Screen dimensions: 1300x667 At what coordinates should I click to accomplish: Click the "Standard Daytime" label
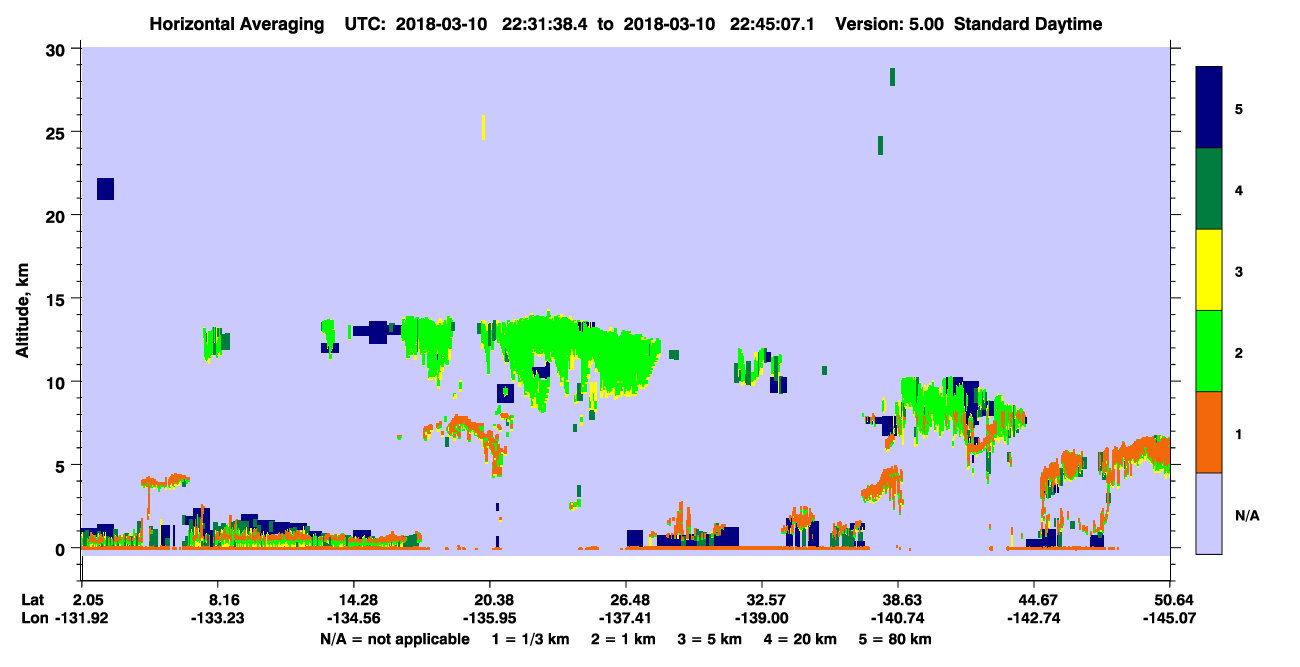coord(1028,24)
